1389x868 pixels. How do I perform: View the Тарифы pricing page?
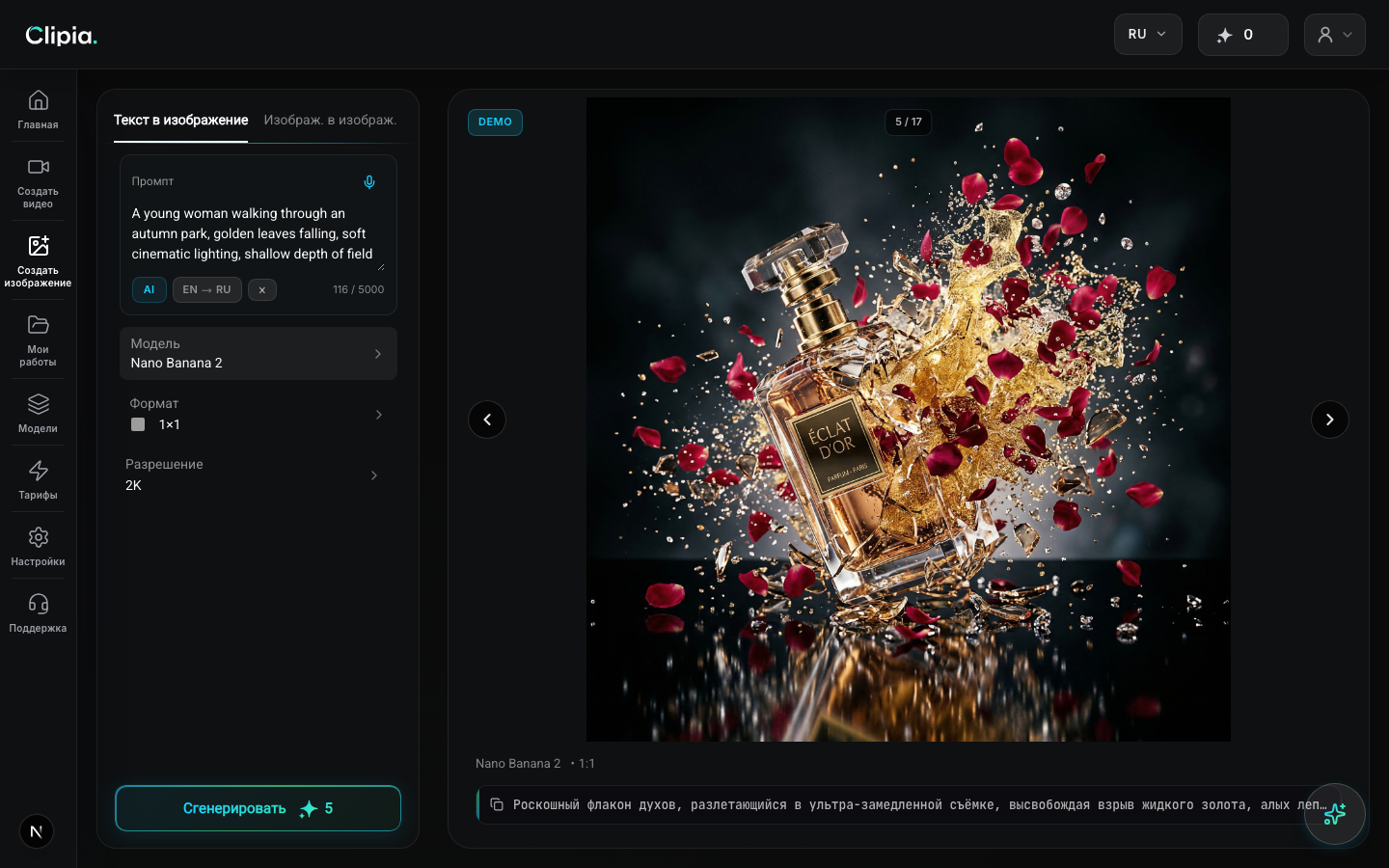pyautogui.click(x=38, y=479)
